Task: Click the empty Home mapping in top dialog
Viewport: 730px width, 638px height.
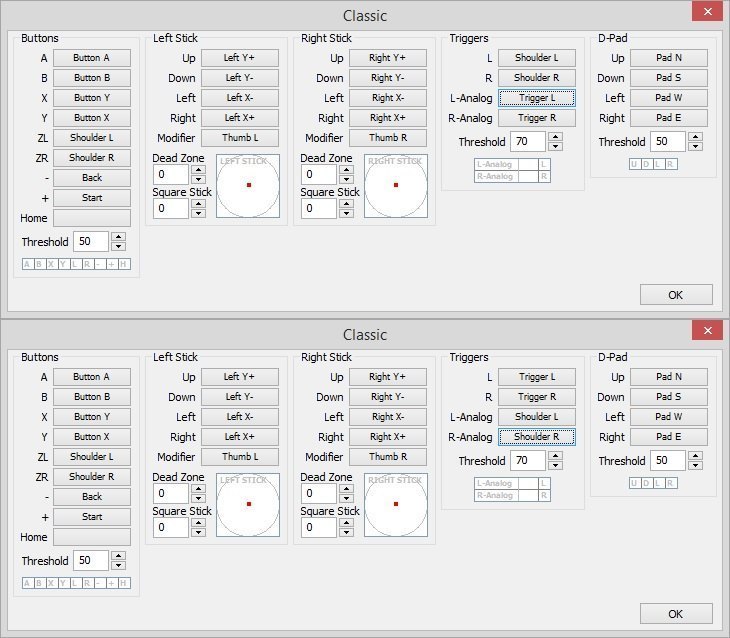Action: [92, 218]
